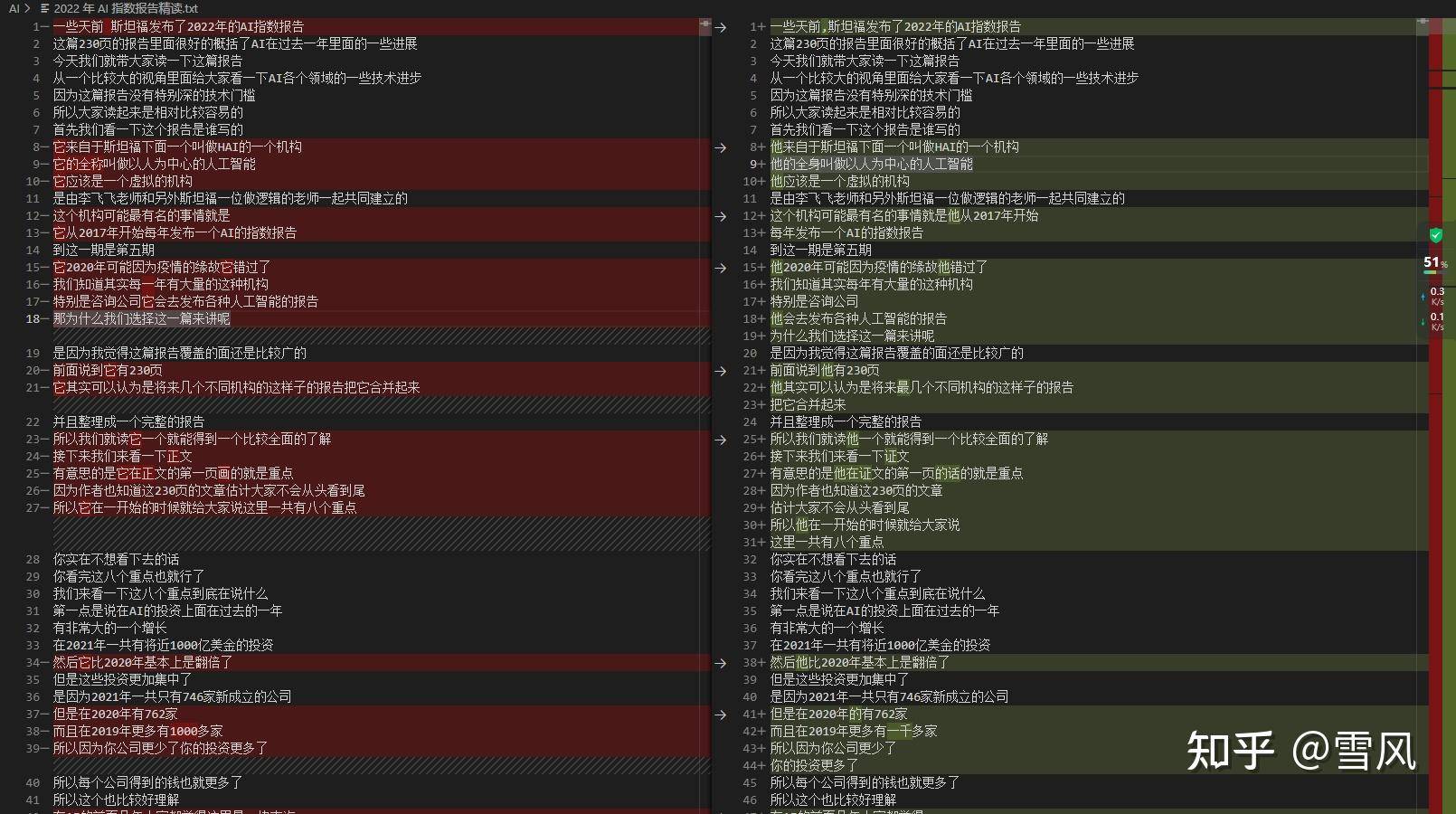Screen dimensions: 1456x814
Task: Click the revert arrow beside line 23 change
Action: pyautogui.click(x=721, y=440)
